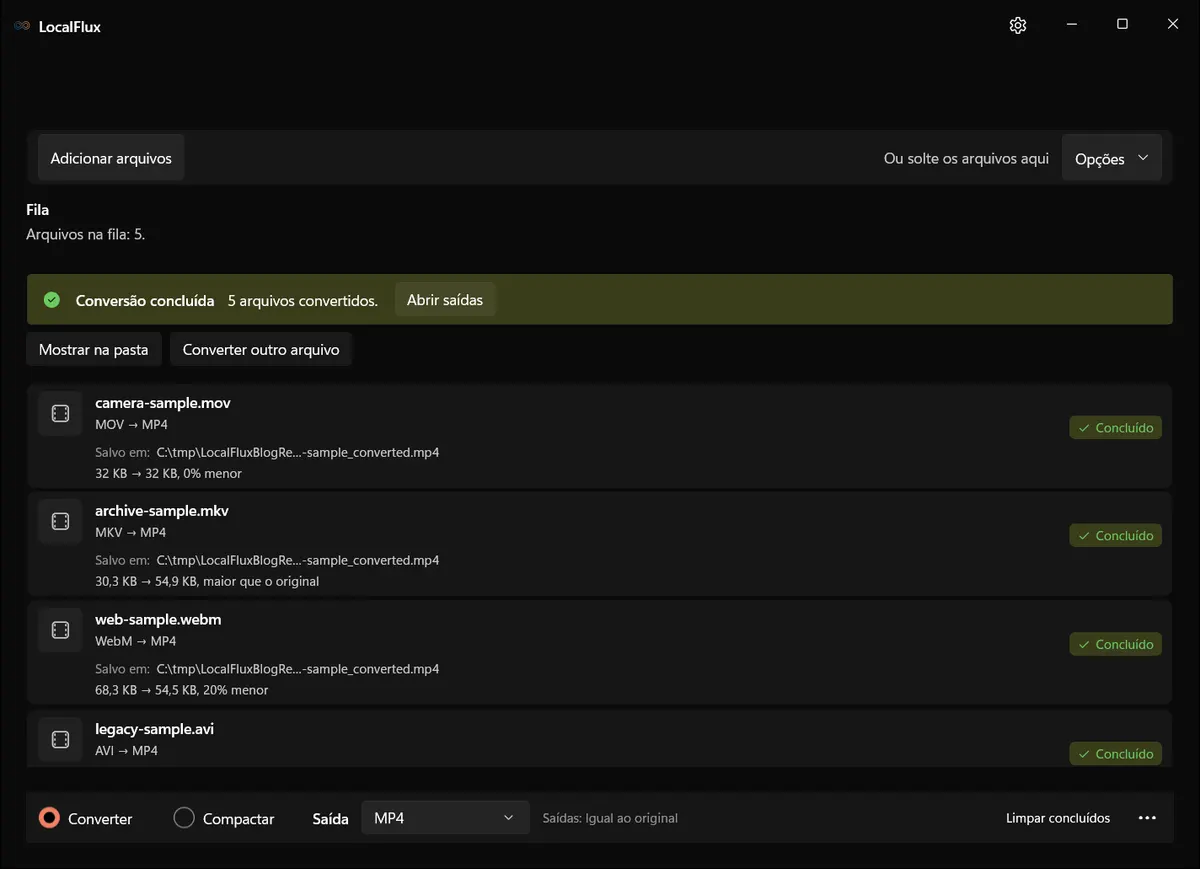Click the Abrir saídas button

tap(445, 300)
